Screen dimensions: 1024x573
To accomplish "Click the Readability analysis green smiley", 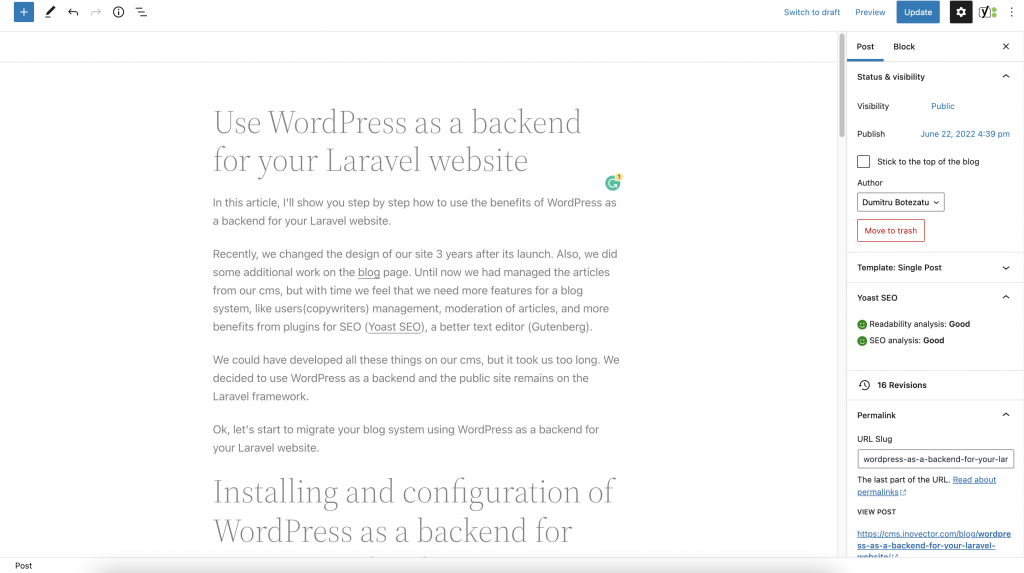I will 862,324.
